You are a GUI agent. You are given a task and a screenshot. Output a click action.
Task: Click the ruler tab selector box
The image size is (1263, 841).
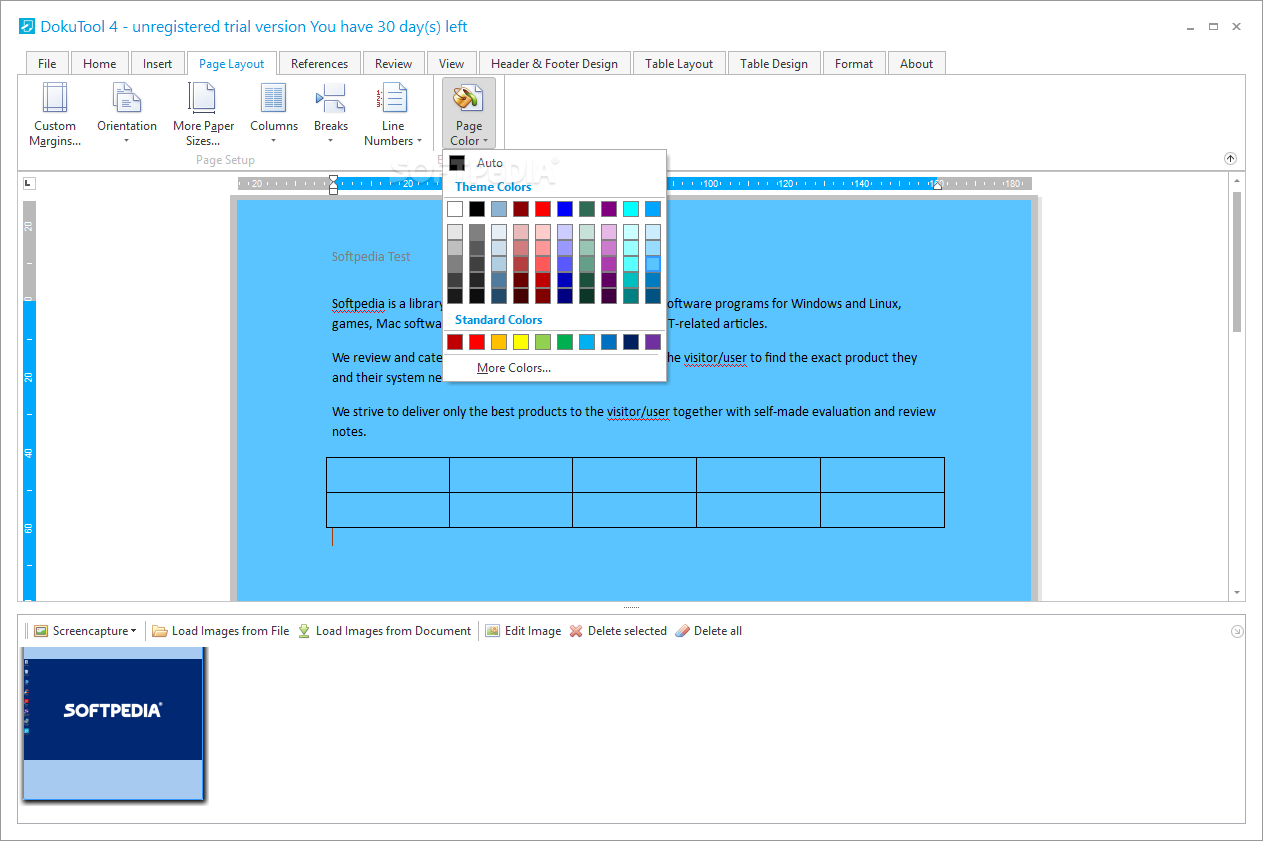(29, 183)
